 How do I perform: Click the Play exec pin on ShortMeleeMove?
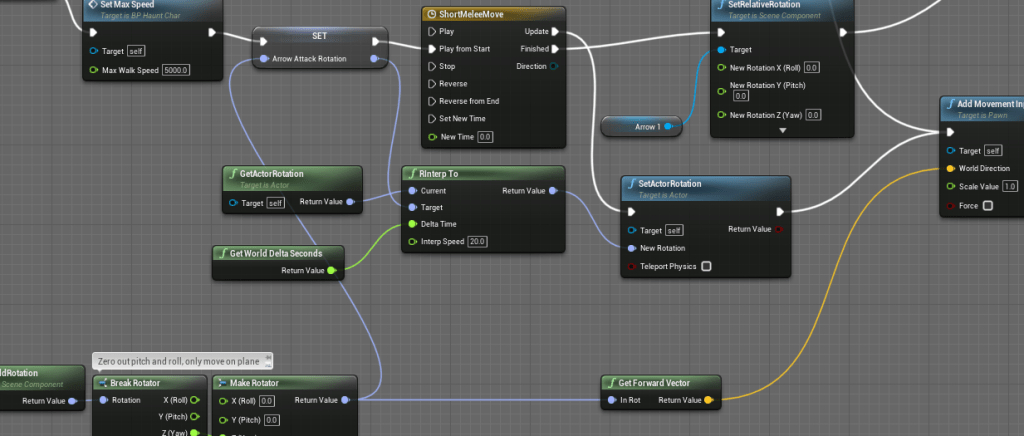pos(432,31)
